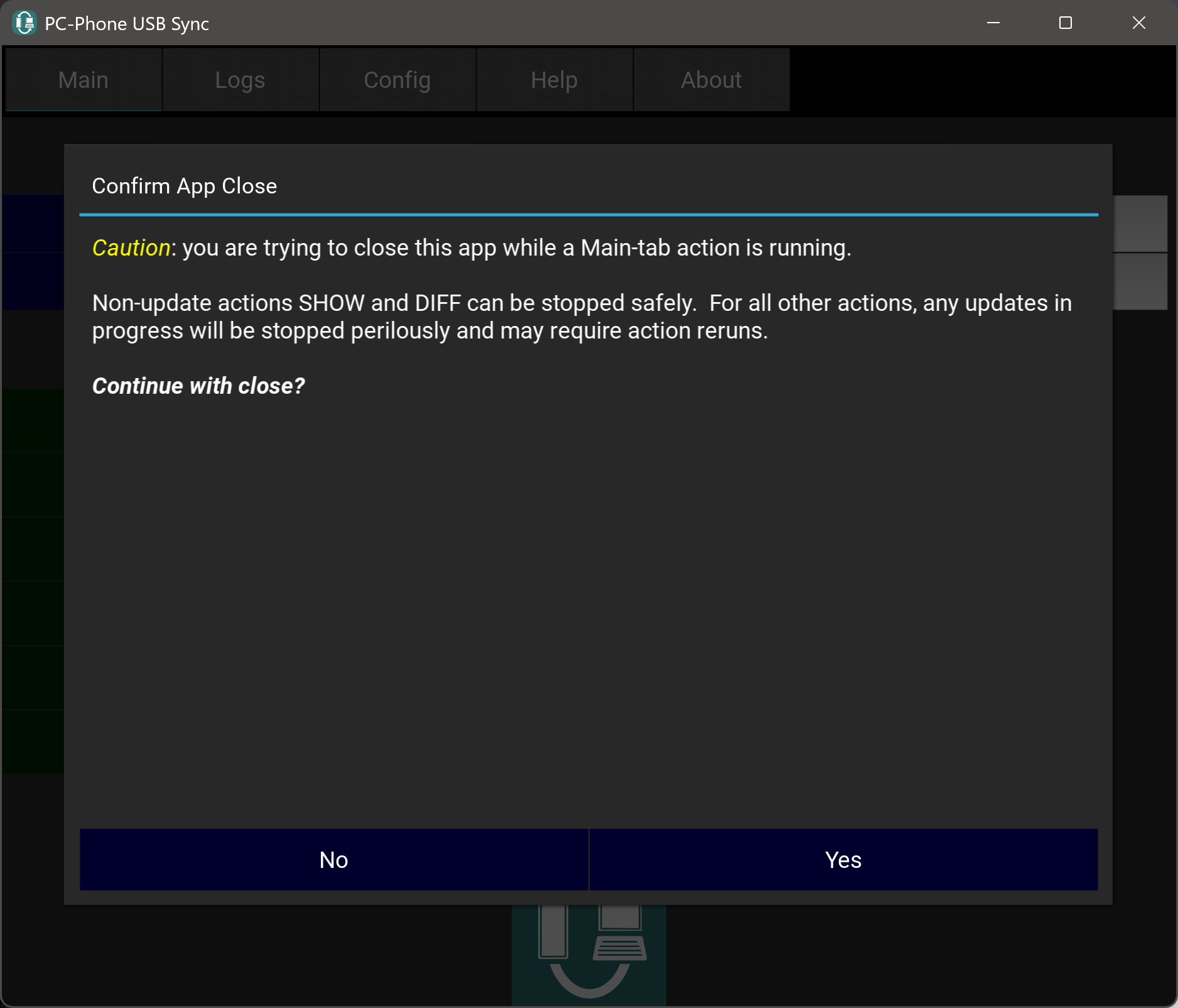Image resolution: width=1178 pixels, height=1008 pixels.
Task: Close the window with the X button
Action: click(1138, 23)
